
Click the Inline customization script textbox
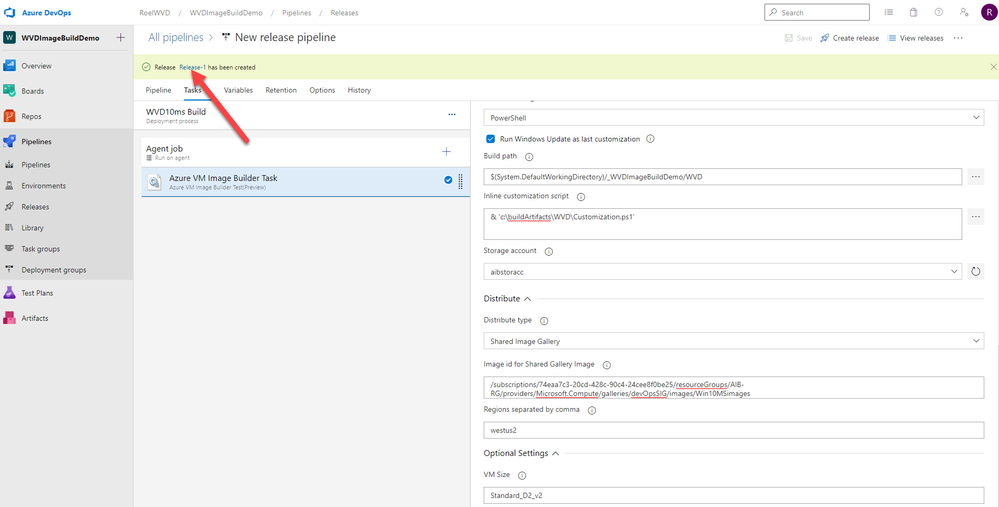coord(722,224)
